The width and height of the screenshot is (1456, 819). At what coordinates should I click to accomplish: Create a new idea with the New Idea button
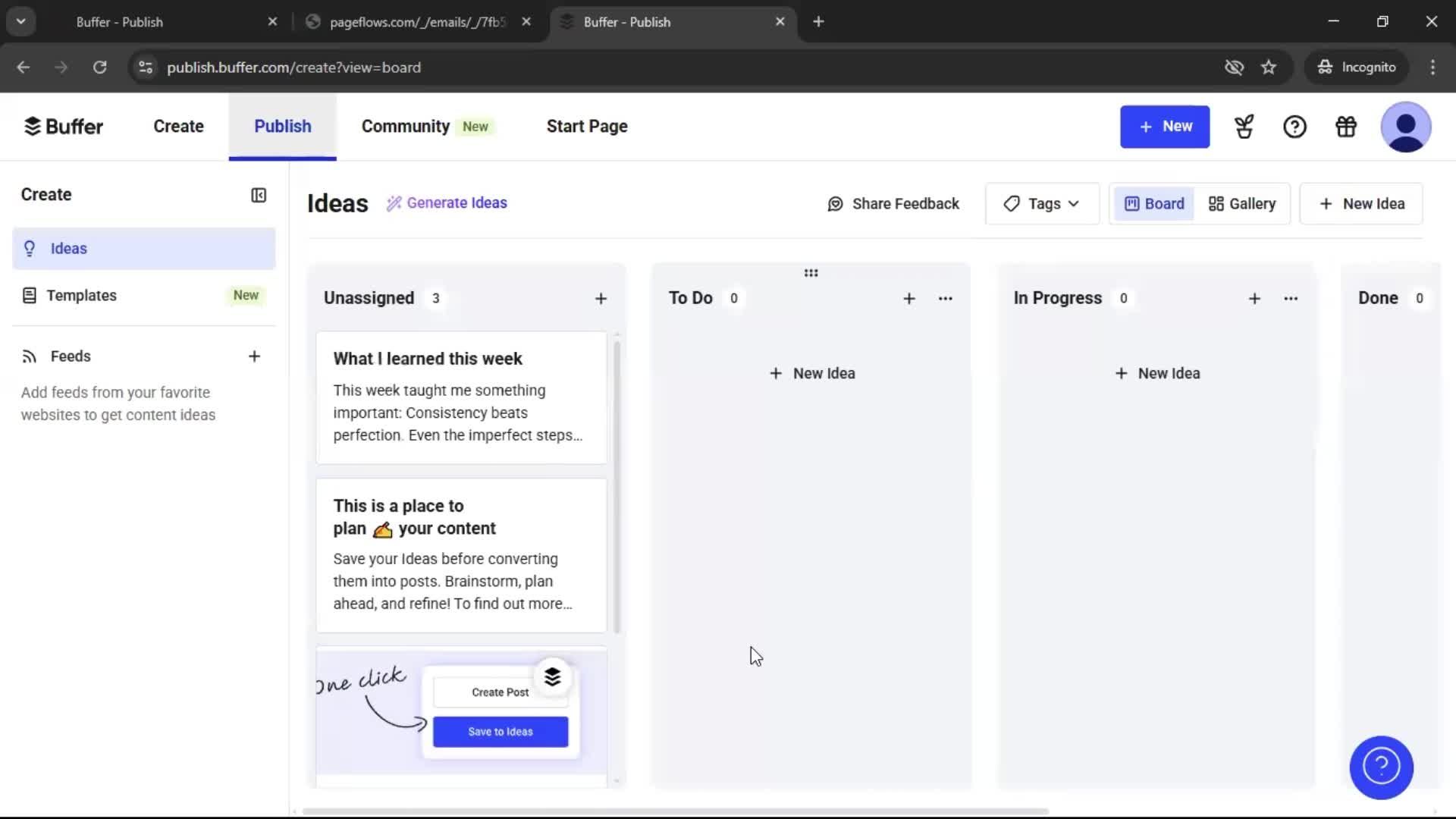tap(1360, 203)
